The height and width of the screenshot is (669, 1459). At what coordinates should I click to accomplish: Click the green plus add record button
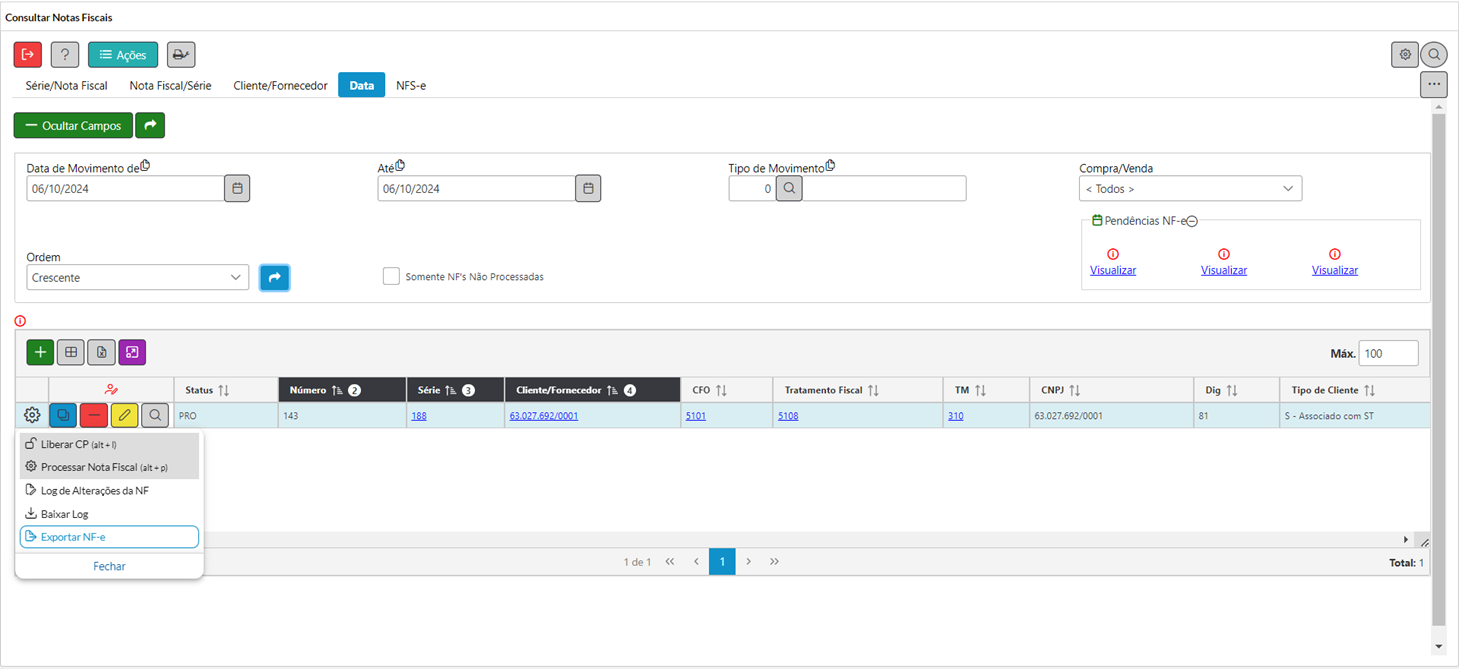click(x=40, y=352)
